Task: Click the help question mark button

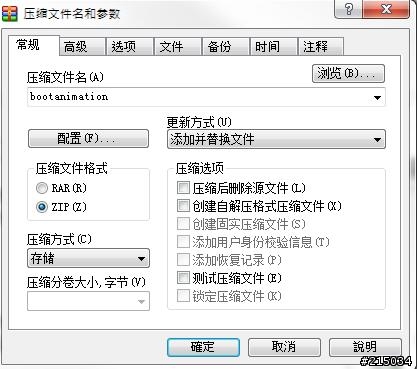Action: coord(348,9)
